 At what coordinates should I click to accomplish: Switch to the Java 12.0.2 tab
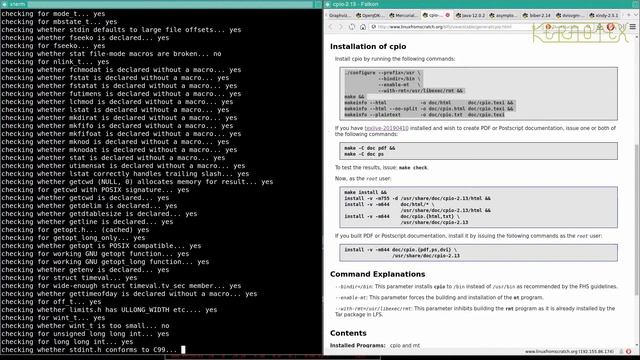tap(470, 15)
